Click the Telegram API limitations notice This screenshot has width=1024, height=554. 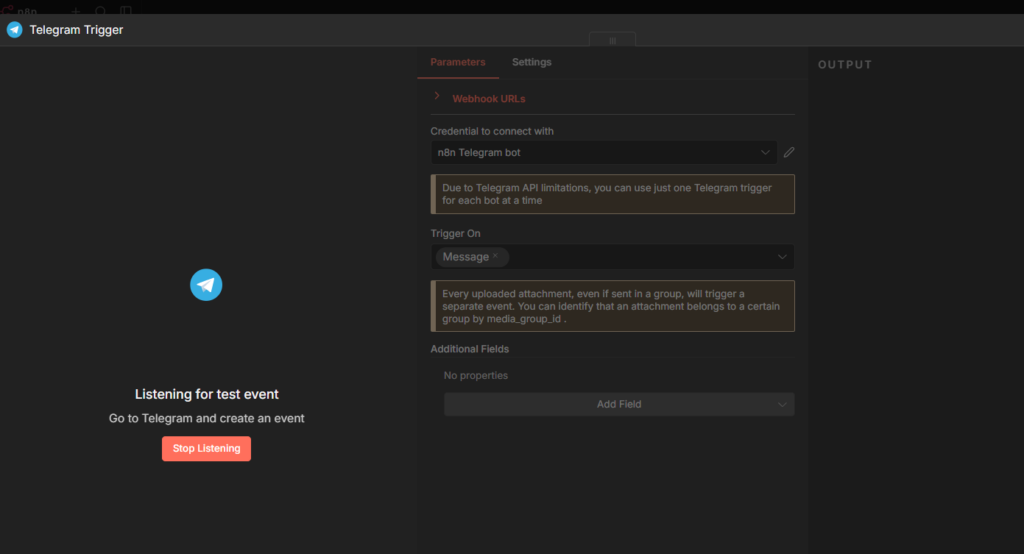(613, 194)
